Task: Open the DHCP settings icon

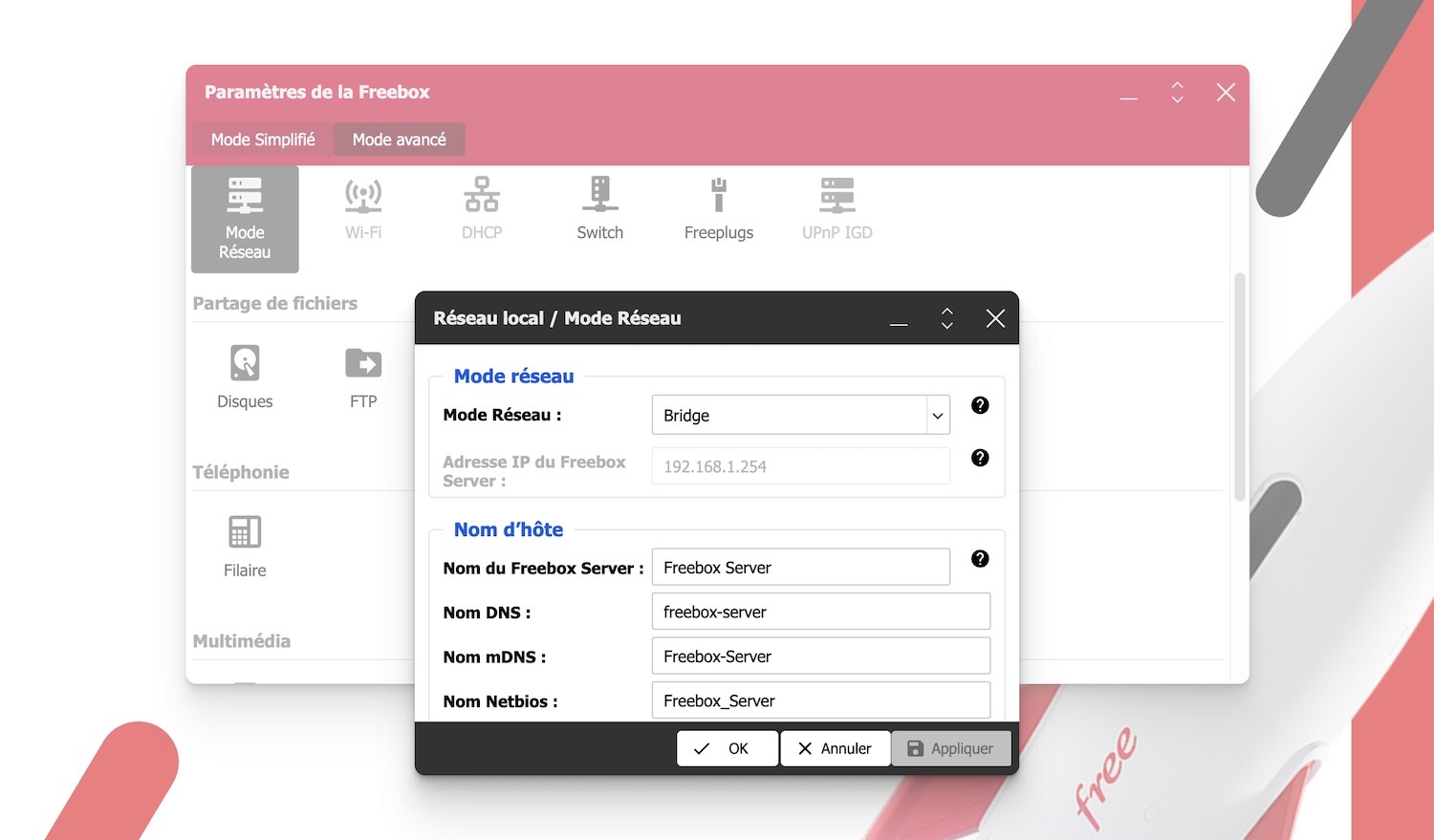Action: pos(482,208)
